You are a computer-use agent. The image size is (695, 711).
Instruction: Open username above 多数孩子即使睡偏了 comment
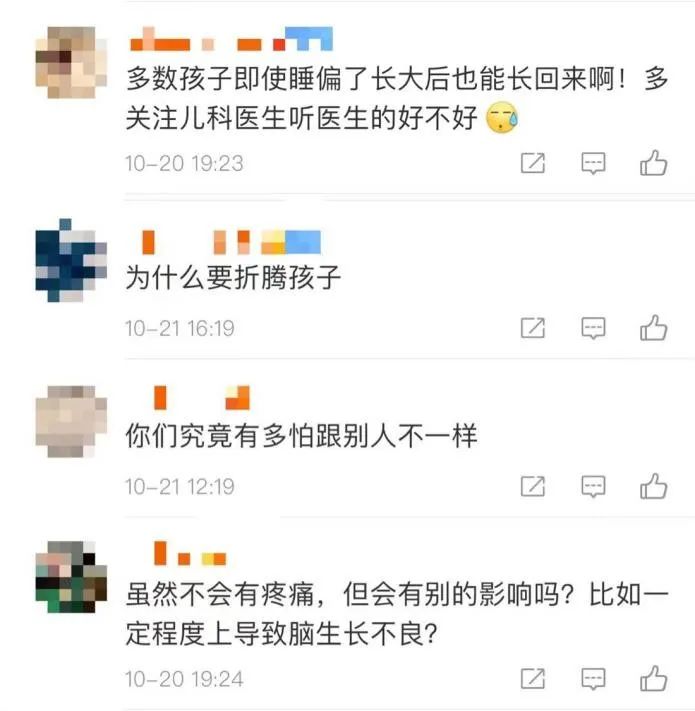[231, 39]
